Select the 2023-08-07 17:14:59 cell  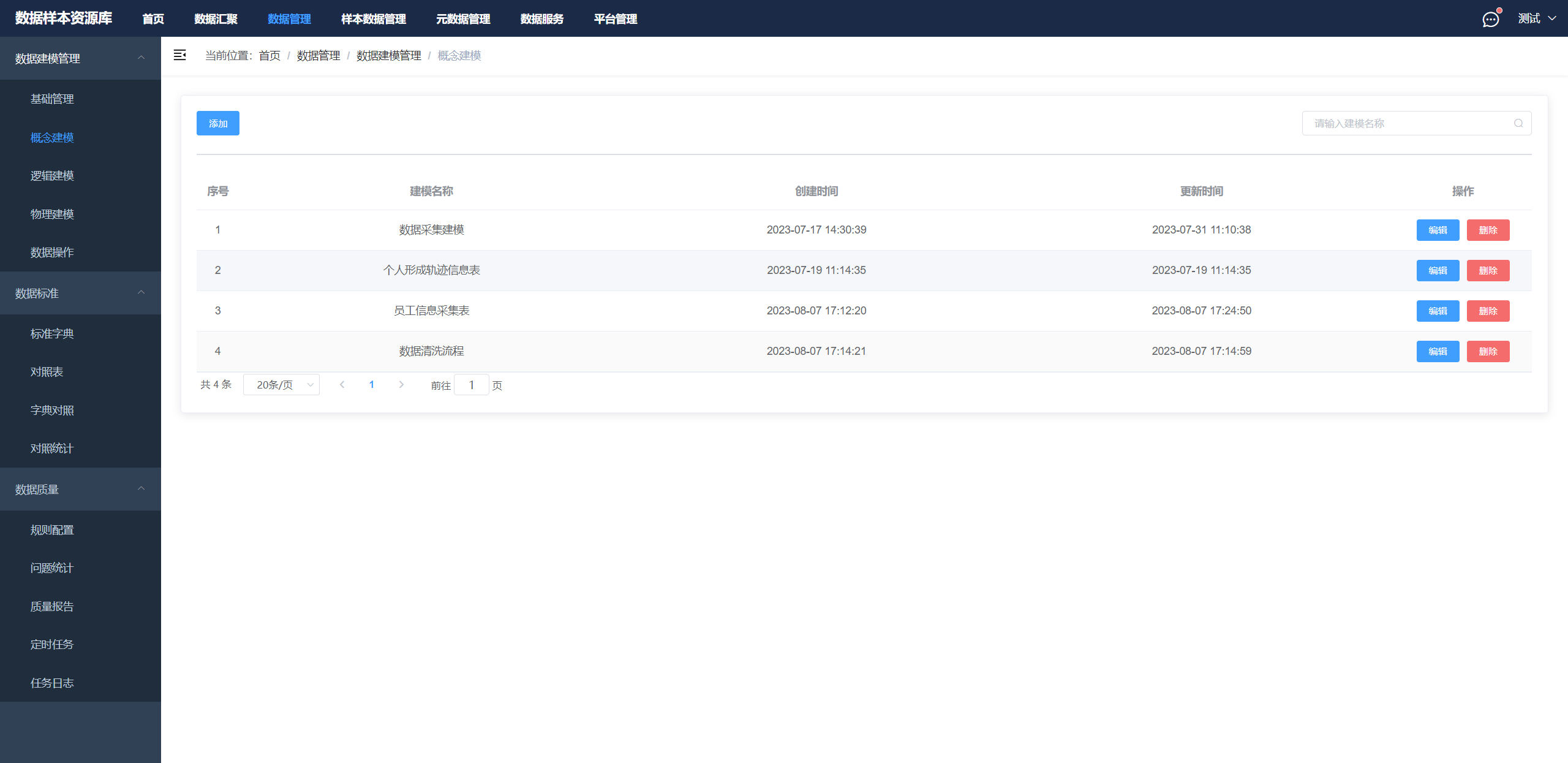coord(1202,351)
